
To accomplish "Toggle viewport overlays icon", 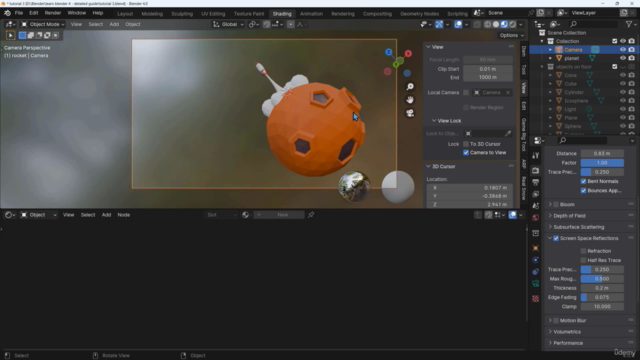I will (458, 24).
